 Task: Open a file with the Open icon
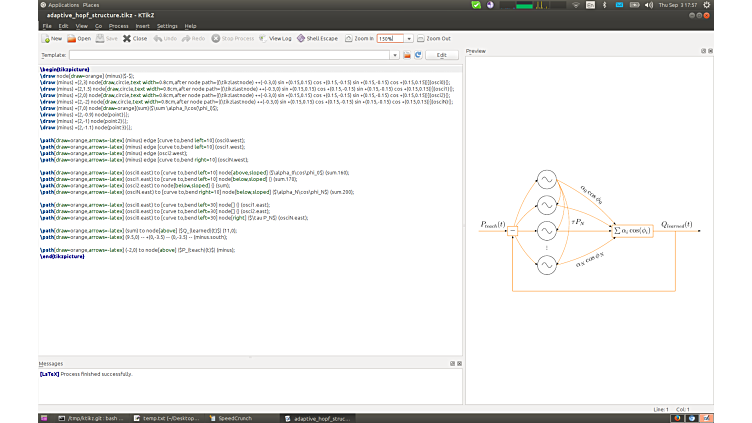pyautogui.click(x=72, y=38)
